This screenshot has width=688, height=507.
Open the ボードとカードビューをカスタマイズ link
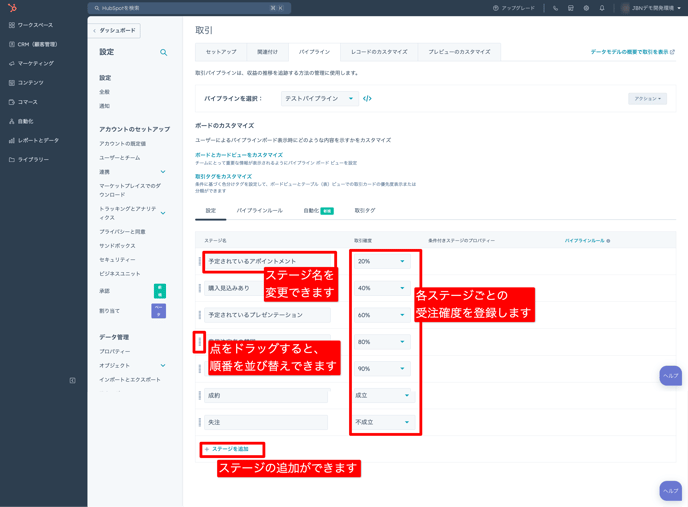pos(239,155)
